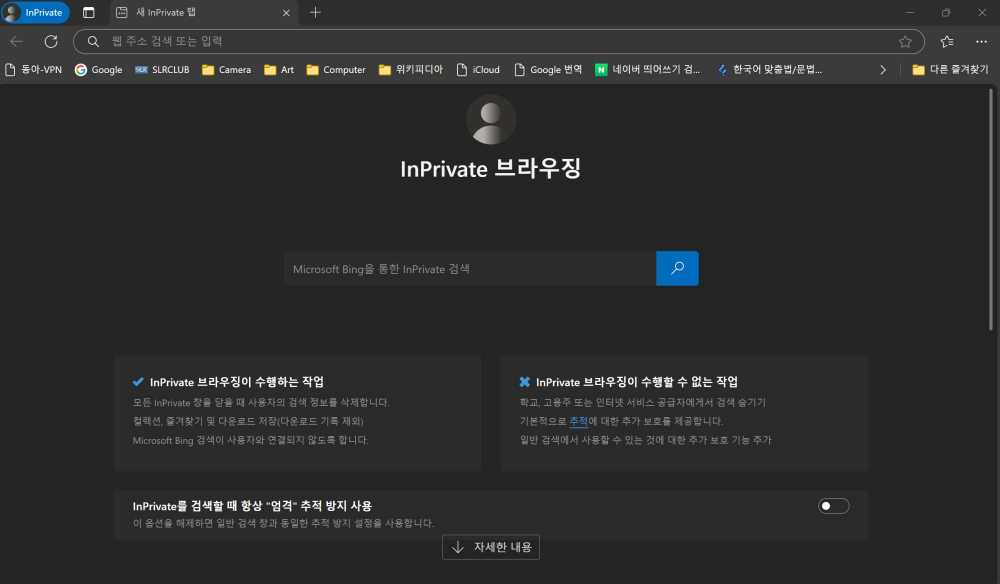1000x584 pixels.
Task: Expand the Art bookmarks folder
Action: point(279,69)
